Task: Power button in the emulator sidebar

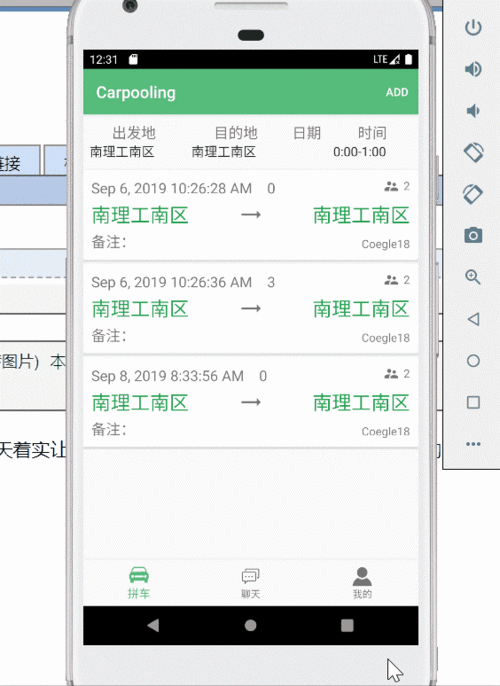Action: (473, 28)
